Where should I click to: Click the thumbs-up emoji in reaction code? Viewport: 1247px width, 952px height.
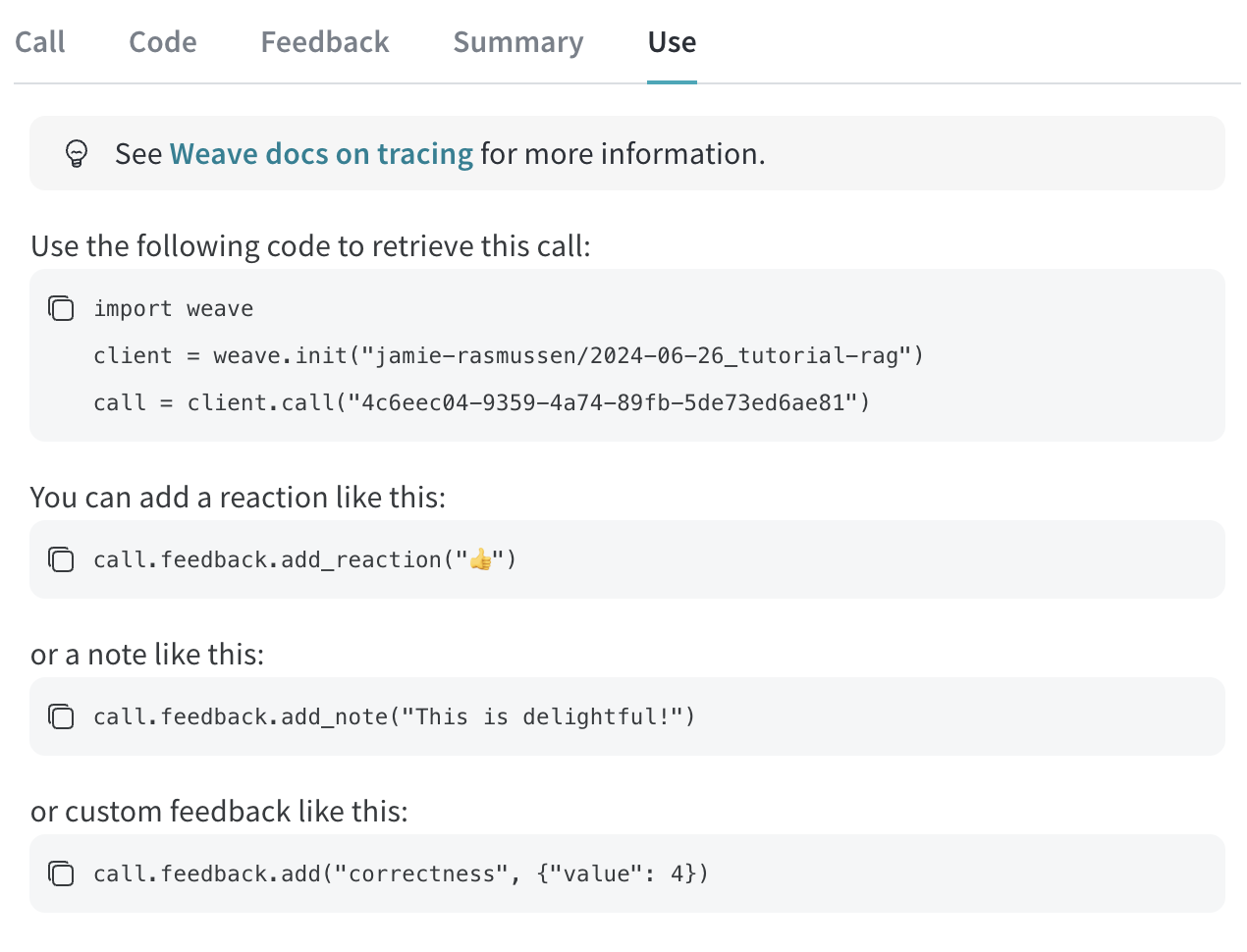pyautogui.click(x=480, y=559)
